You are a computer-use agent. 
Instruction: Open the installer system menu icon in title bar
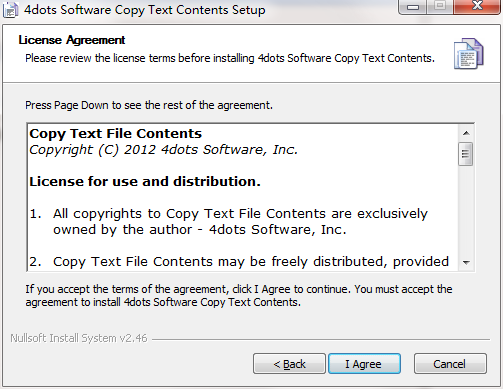(x=10, y=9)
